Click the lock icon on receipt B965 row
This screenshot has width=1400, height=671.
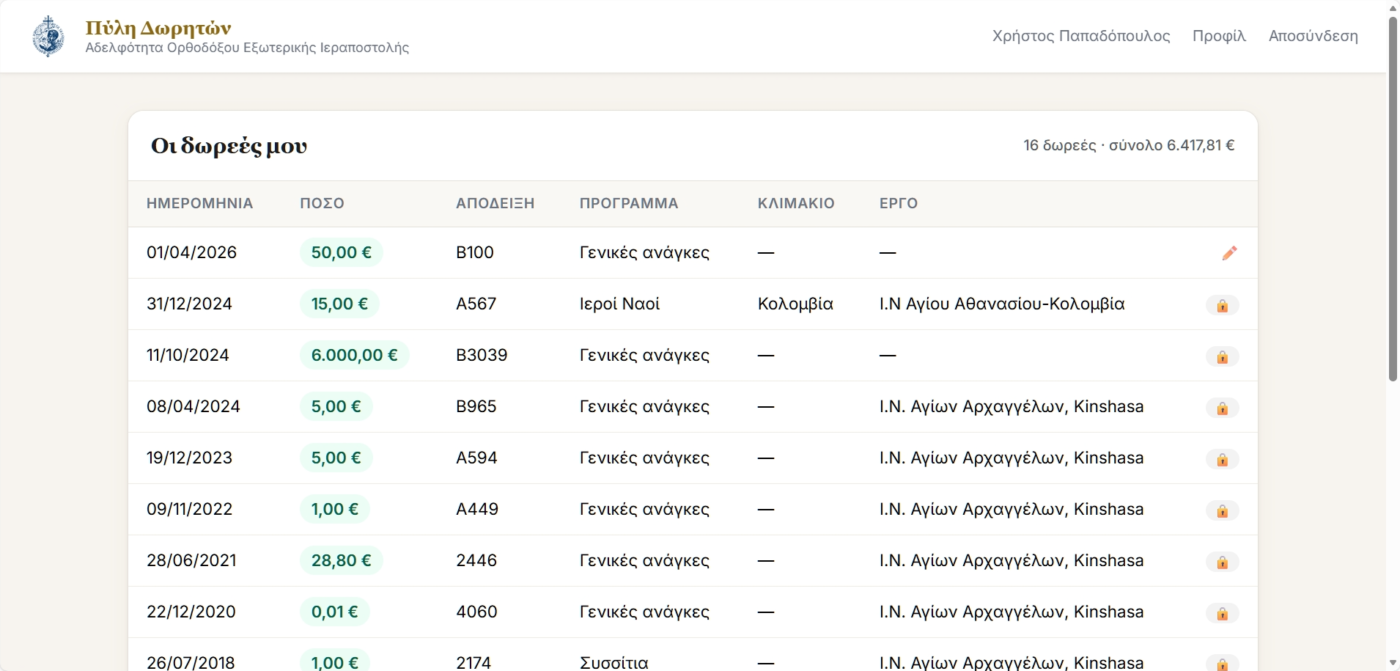click(x=1222, y=408)
